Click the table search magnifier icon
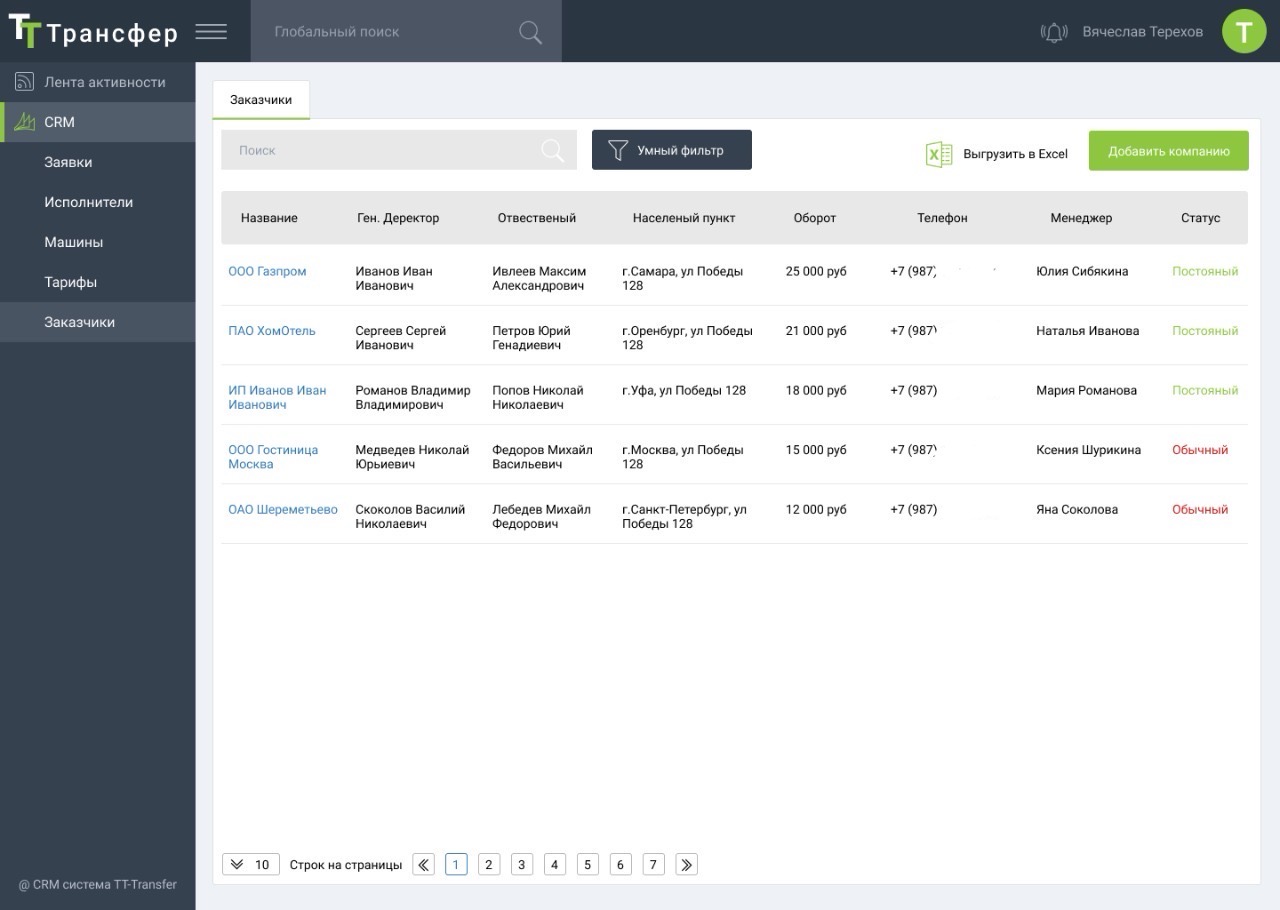 tap(552, 151)
